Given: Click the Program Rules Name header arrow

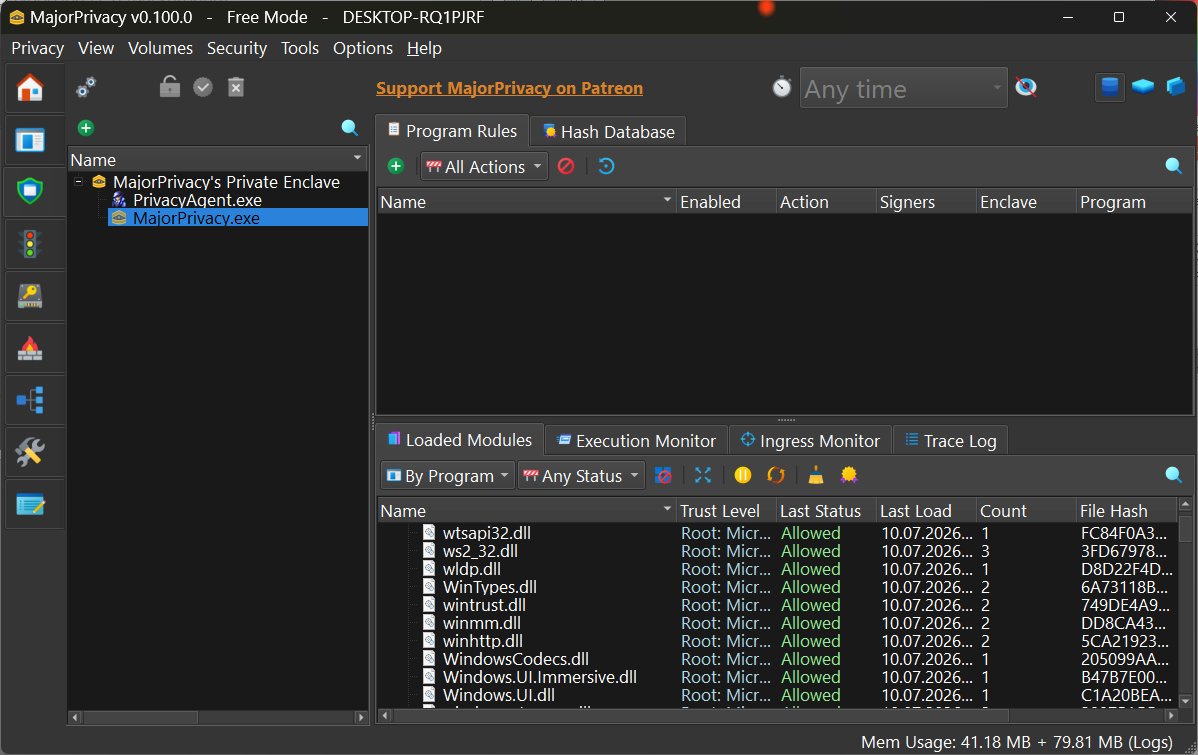Looking at the screenshot, I should (667, 200).
